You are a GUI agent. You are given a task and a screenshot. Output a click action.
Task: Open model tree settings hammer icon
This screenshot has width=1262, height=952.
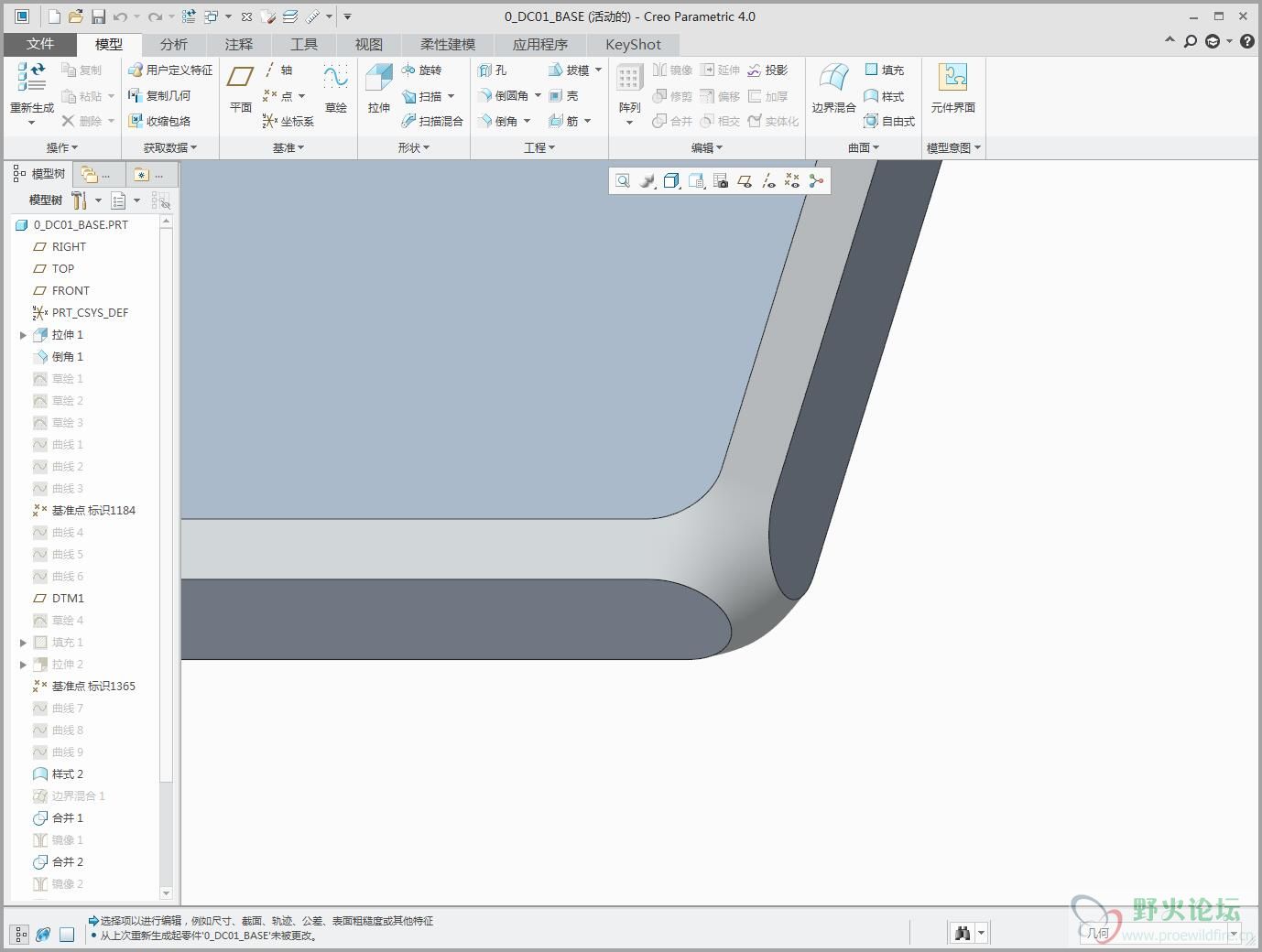pos(80,200)
